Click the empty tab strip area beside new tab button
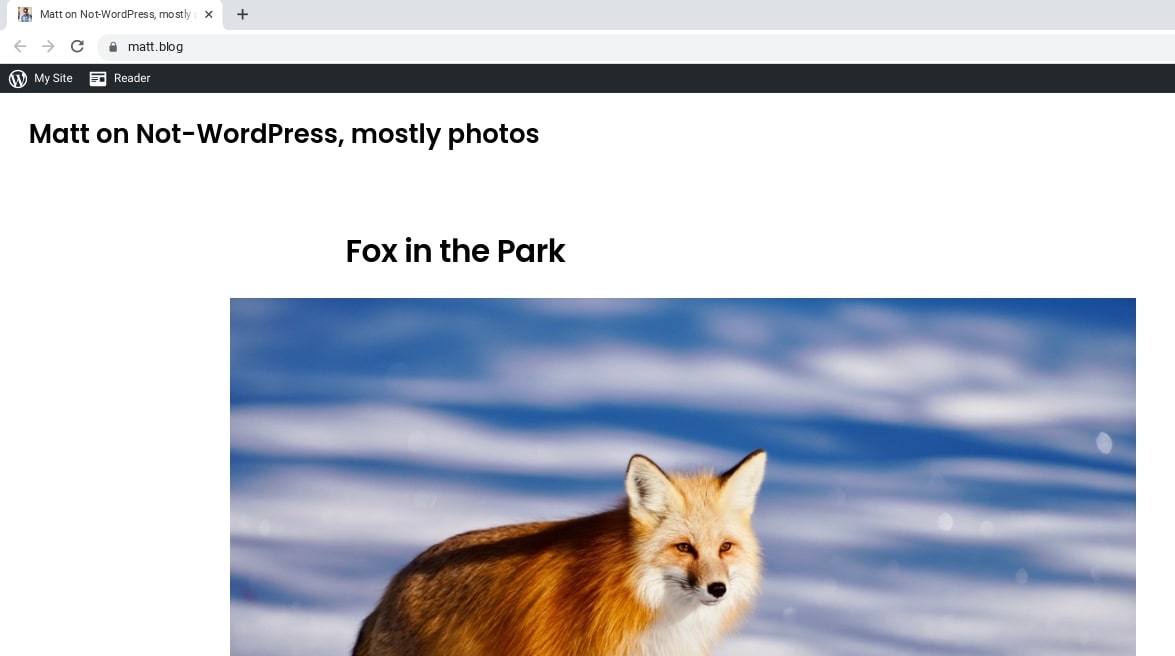This screenshot has height=656, width=1175. (700, 14)
